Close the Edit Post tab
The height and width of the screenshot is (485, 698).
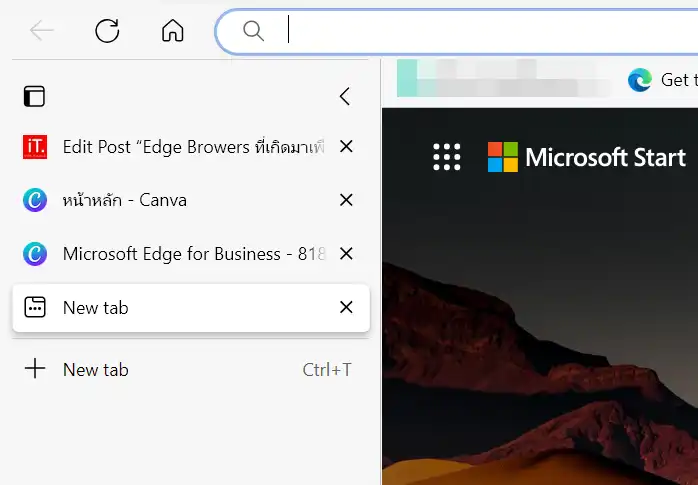tap(346, 147)
